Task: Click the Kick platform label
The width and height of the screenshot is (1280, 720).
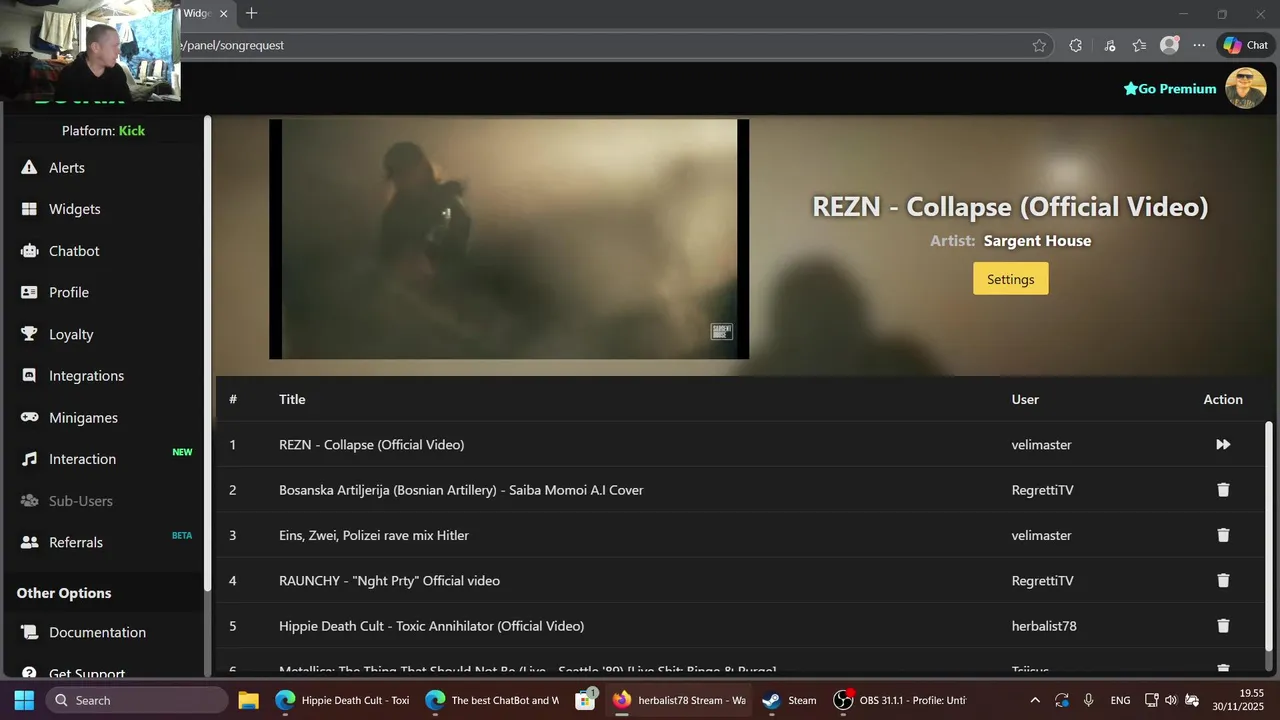Action: [132, 131]
